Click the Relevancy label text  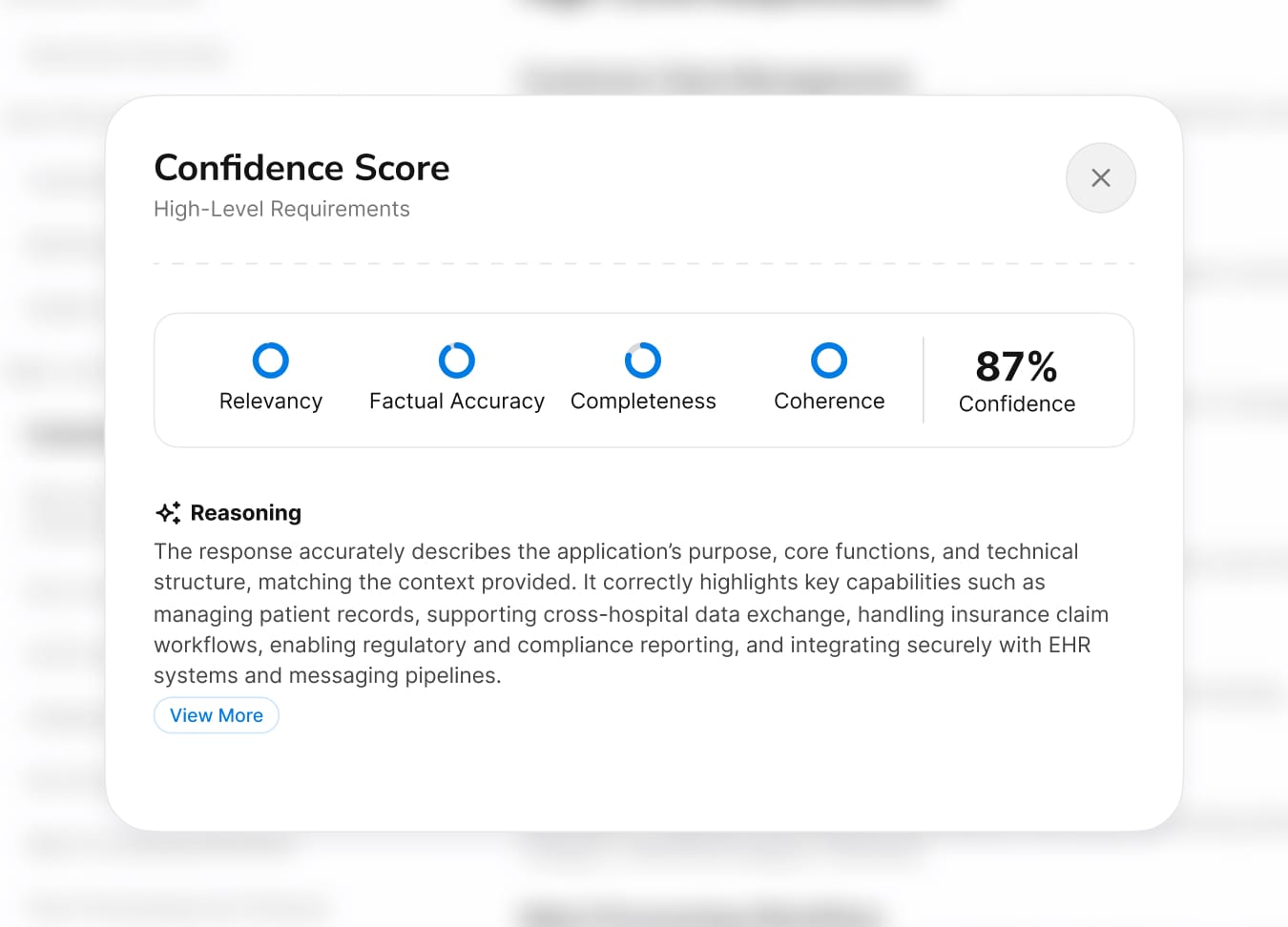271,401
